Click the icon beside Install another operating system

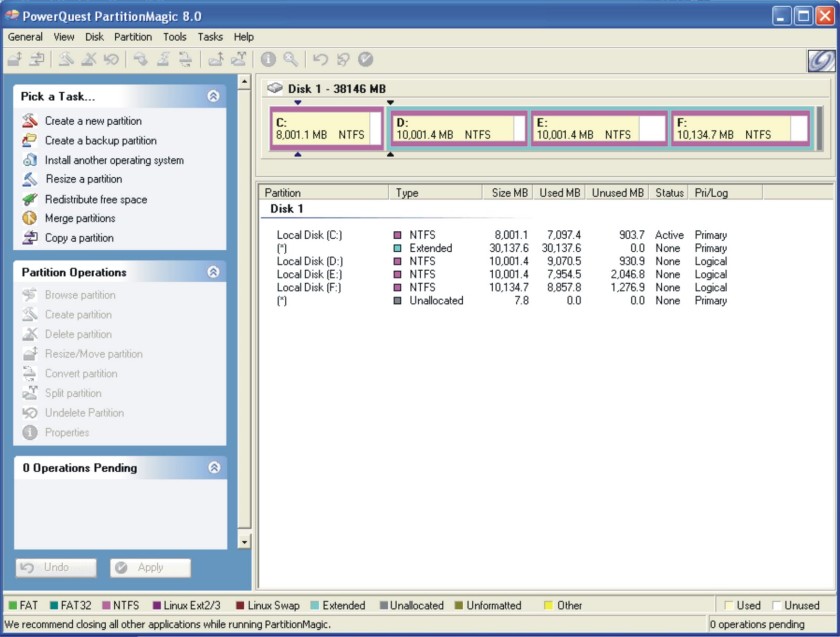coord(30,160)
